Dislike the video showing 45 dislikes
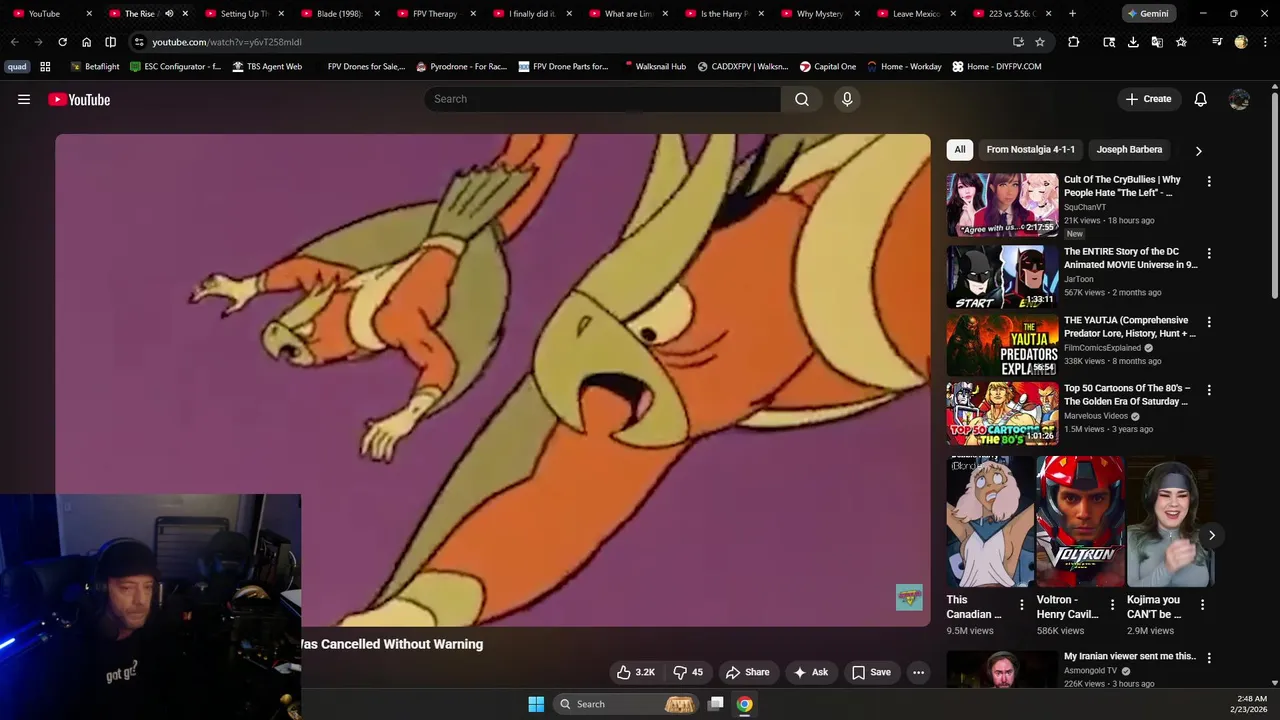1280x720 pixels. tap(689, 672)
